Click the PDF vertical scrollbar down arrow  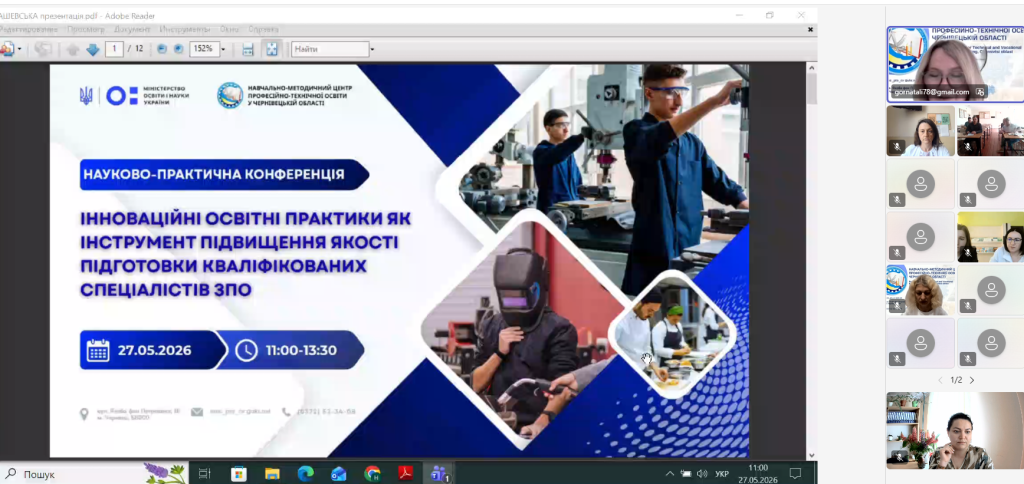(x=812, y=455)
